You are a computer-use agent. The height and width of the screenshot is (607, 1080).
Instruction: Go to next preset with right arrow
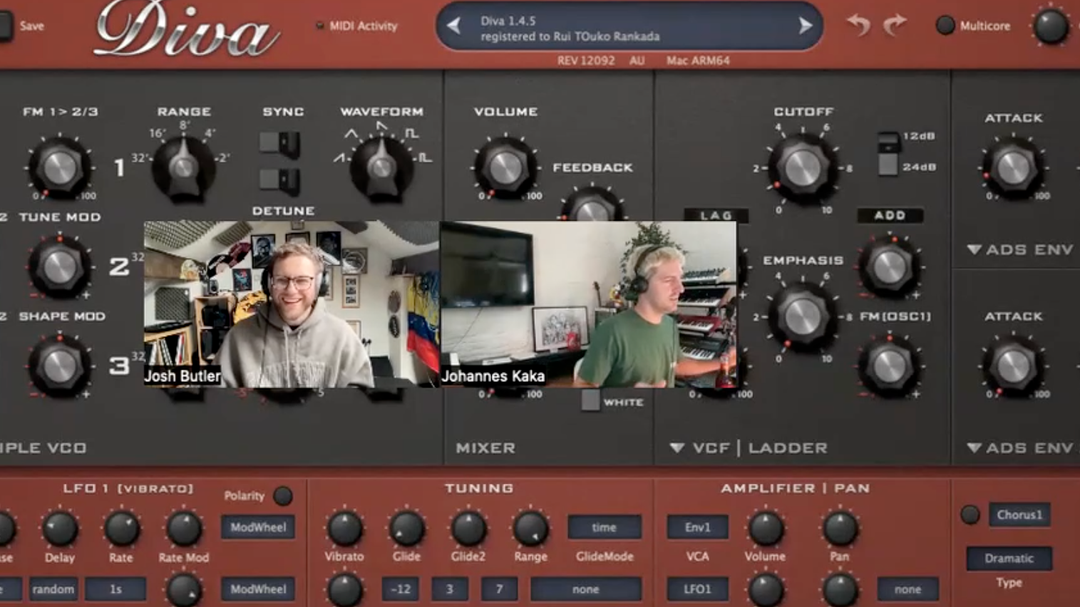[805, 26]
